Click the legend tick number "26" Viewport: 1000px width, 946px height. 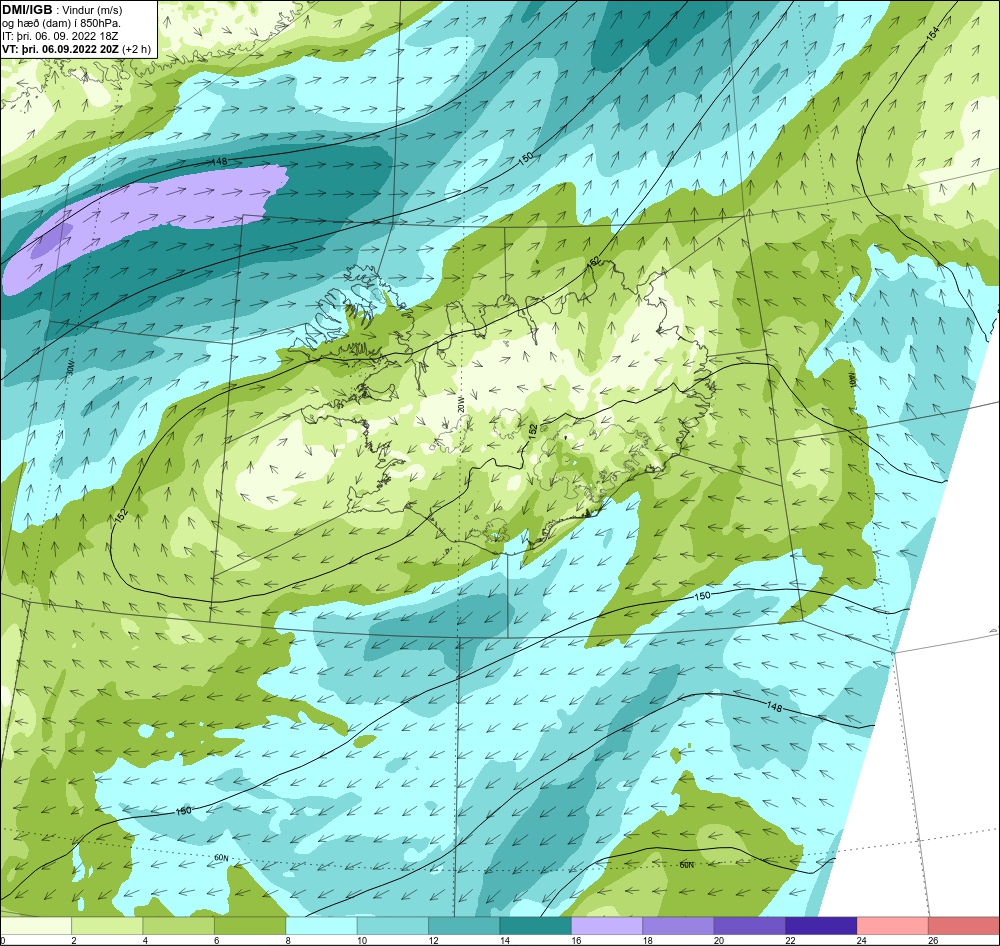point(933,940)
